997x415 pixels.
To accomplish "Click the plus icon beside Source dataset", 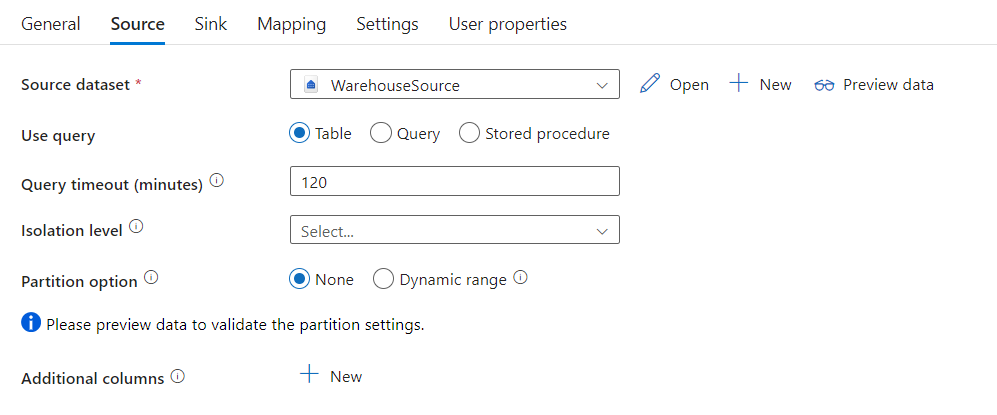I will click(x=739, y=84).
